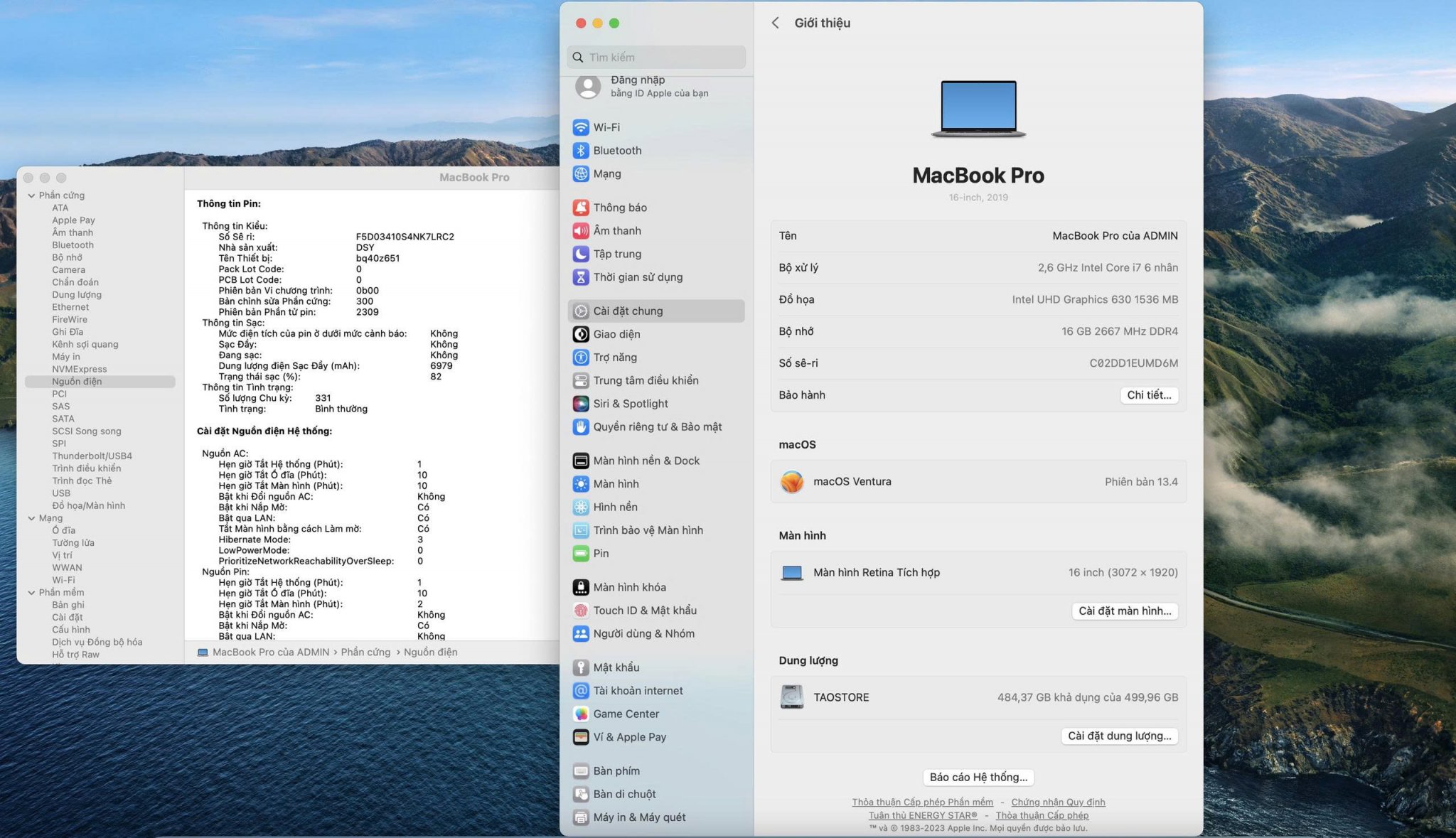Open Thời gian sử dụng hourglass icon

[581, 277]
